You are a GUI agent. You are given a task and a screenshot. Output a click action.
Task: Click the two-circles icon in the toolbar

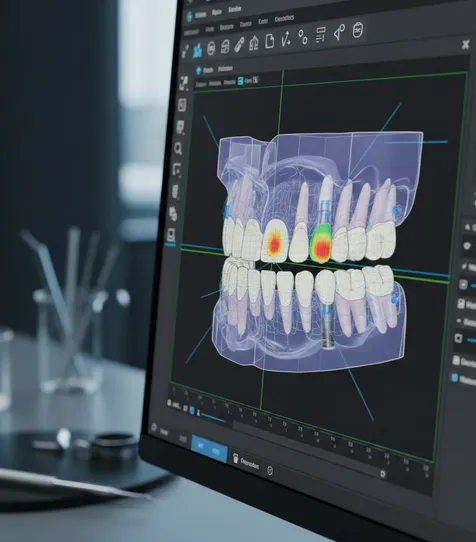303,37
